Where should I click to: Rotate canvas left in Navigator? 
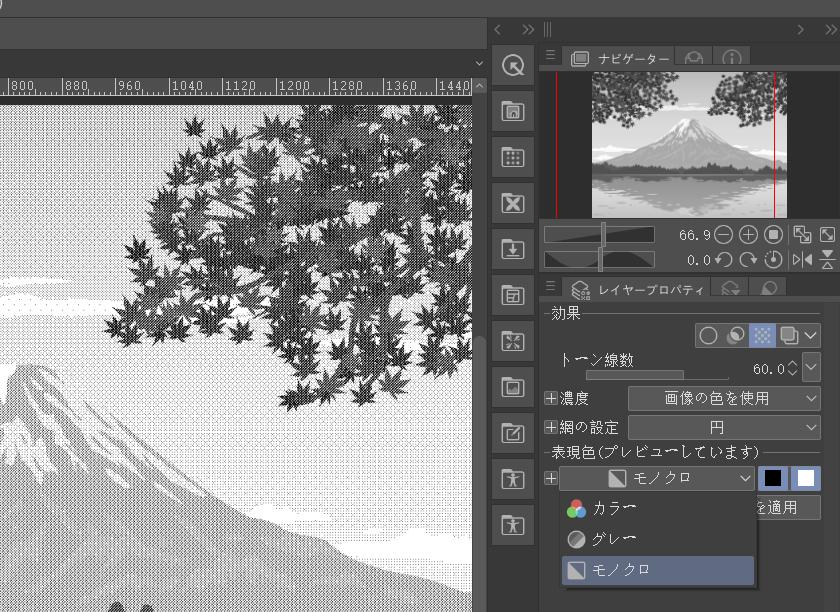724,260
